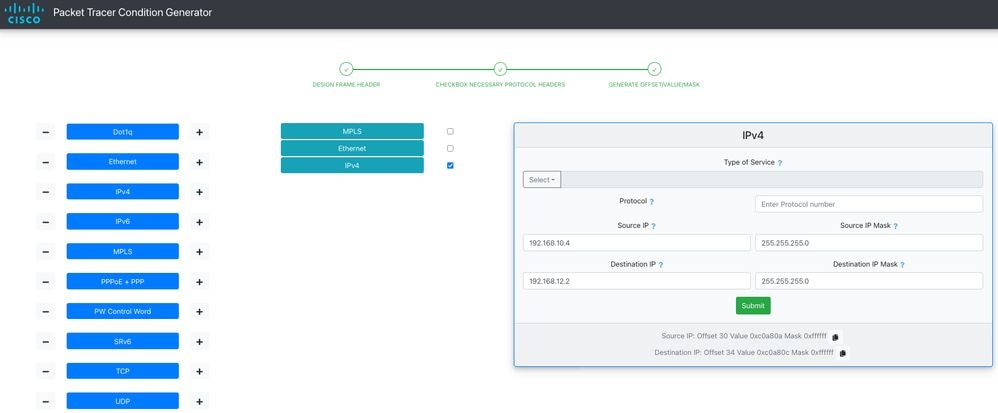Go to Generate Offset/Value/Mask step
This screenshot has width=998, height=413.
[654, 69]
